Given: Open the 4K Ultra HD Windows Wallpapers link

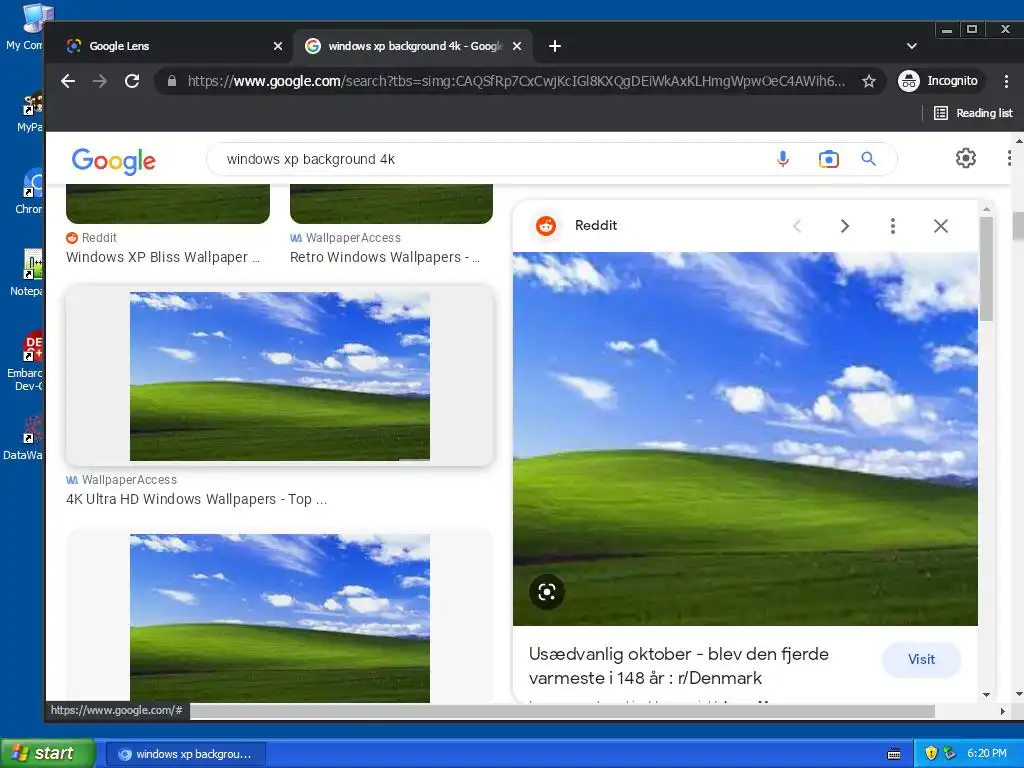Looking at the screenshot, I should click(x=197, y=499).
